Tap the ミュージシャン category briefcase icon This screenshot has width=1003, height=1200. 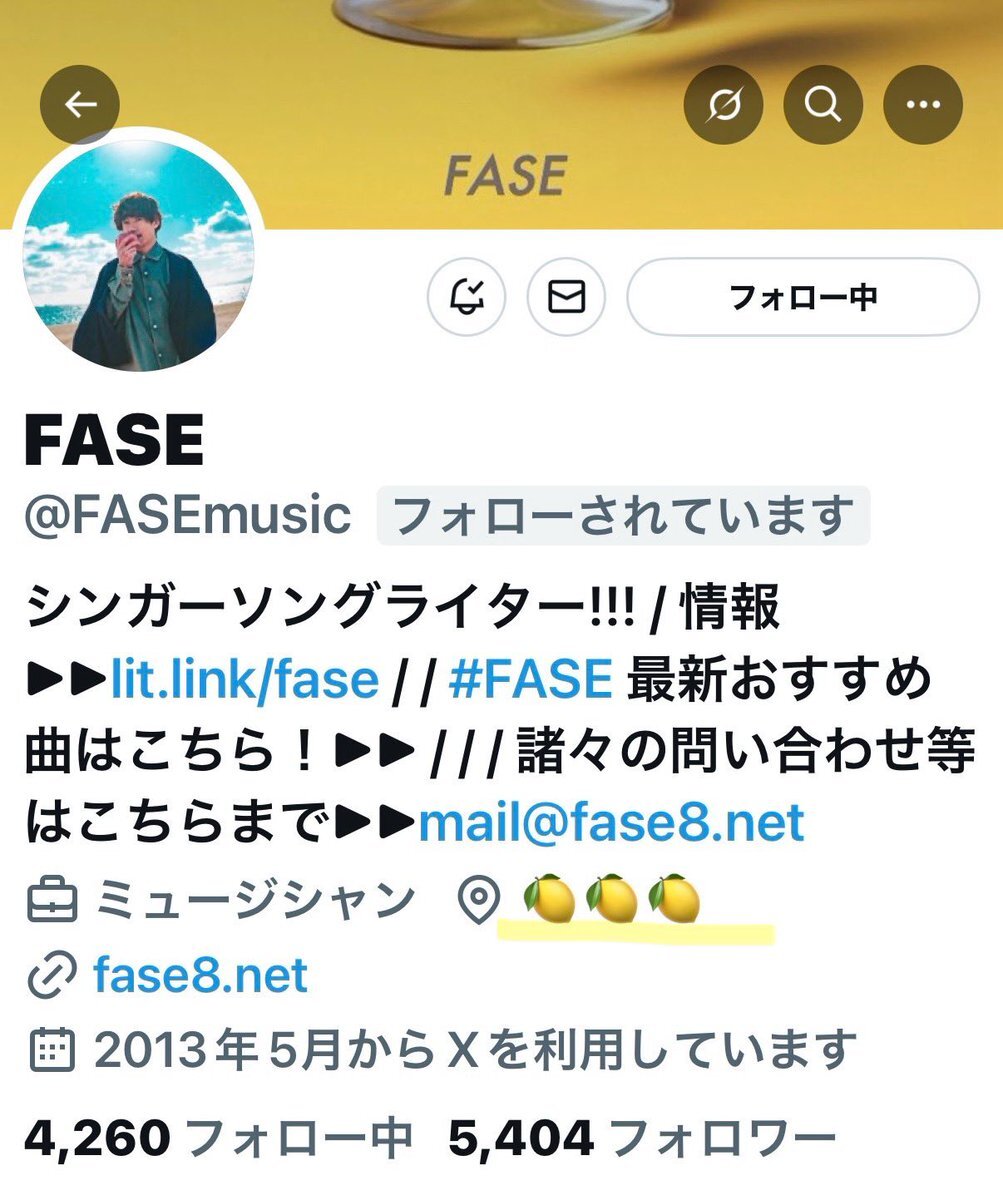pos(50,901)
